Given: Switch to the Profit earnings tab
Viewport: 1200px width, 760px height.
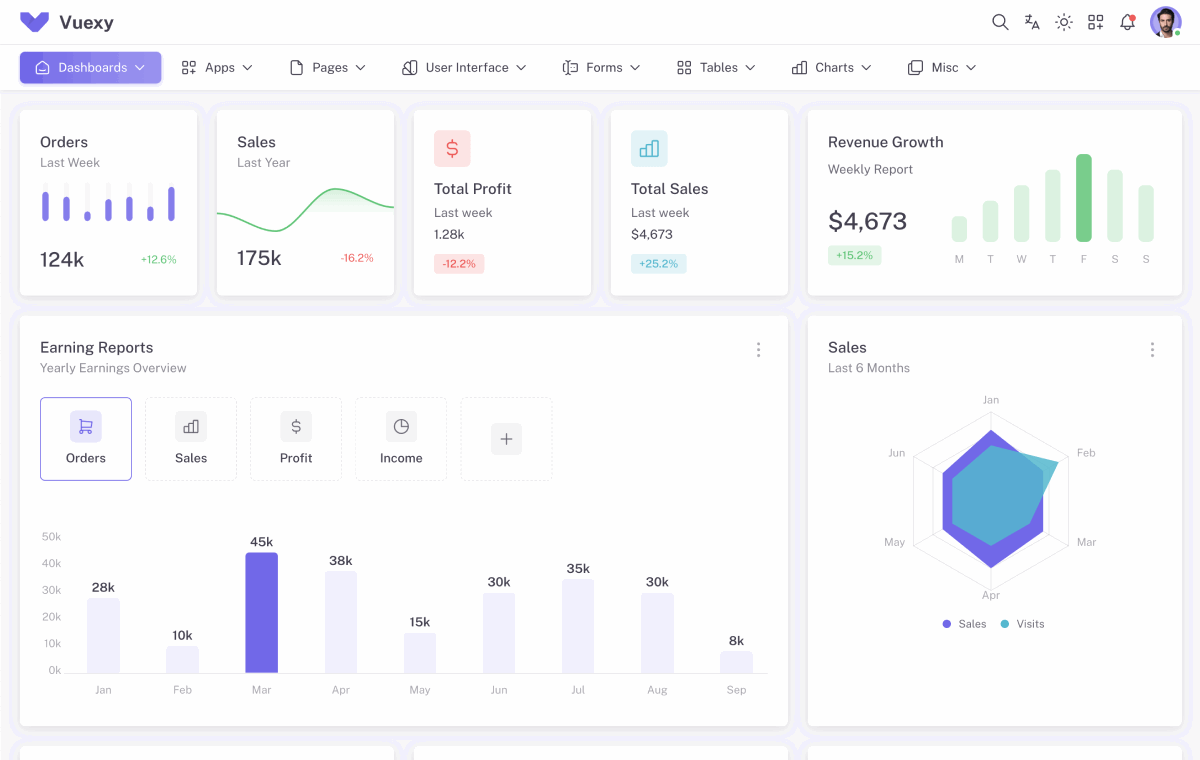Looking at the screenshot, I should (296, 439).
